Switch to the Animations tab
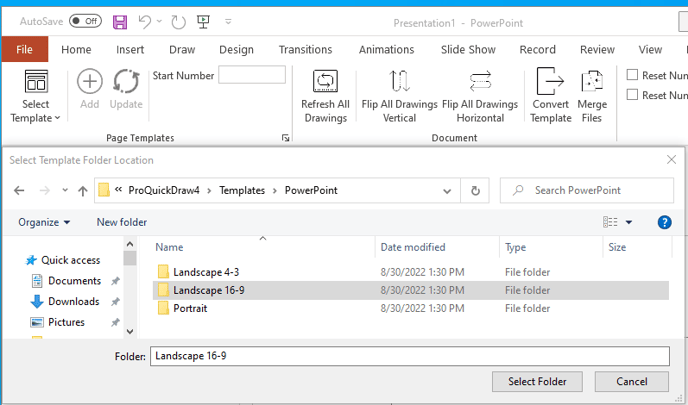This screenshot has width=688, height=405. pyautogui.click(x=387, y=50)
